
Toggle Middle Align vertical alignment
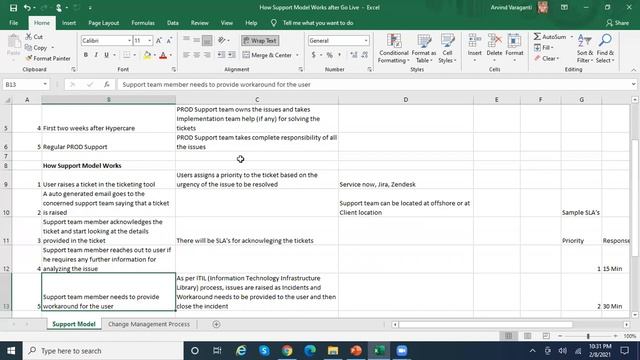[x=197, y=40]
